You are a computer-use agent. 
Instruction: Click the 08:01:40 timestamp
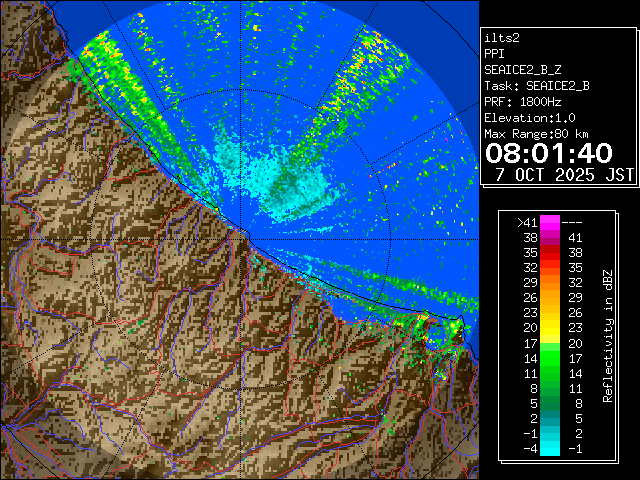tap(548, 153)
